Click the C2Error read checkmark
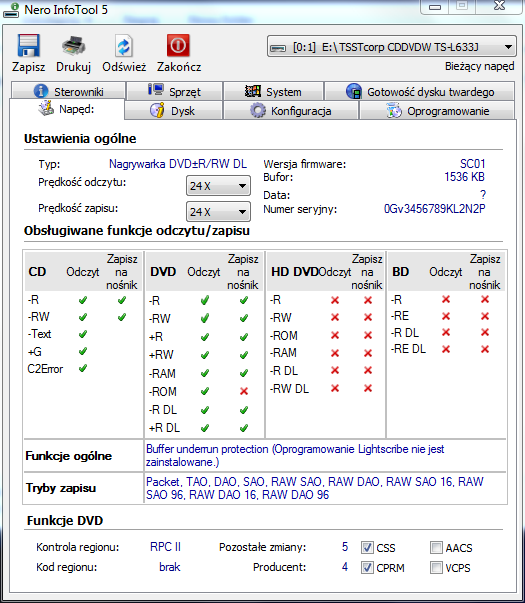This screenshot has height=603, width=525. click(x=83, y=368)
